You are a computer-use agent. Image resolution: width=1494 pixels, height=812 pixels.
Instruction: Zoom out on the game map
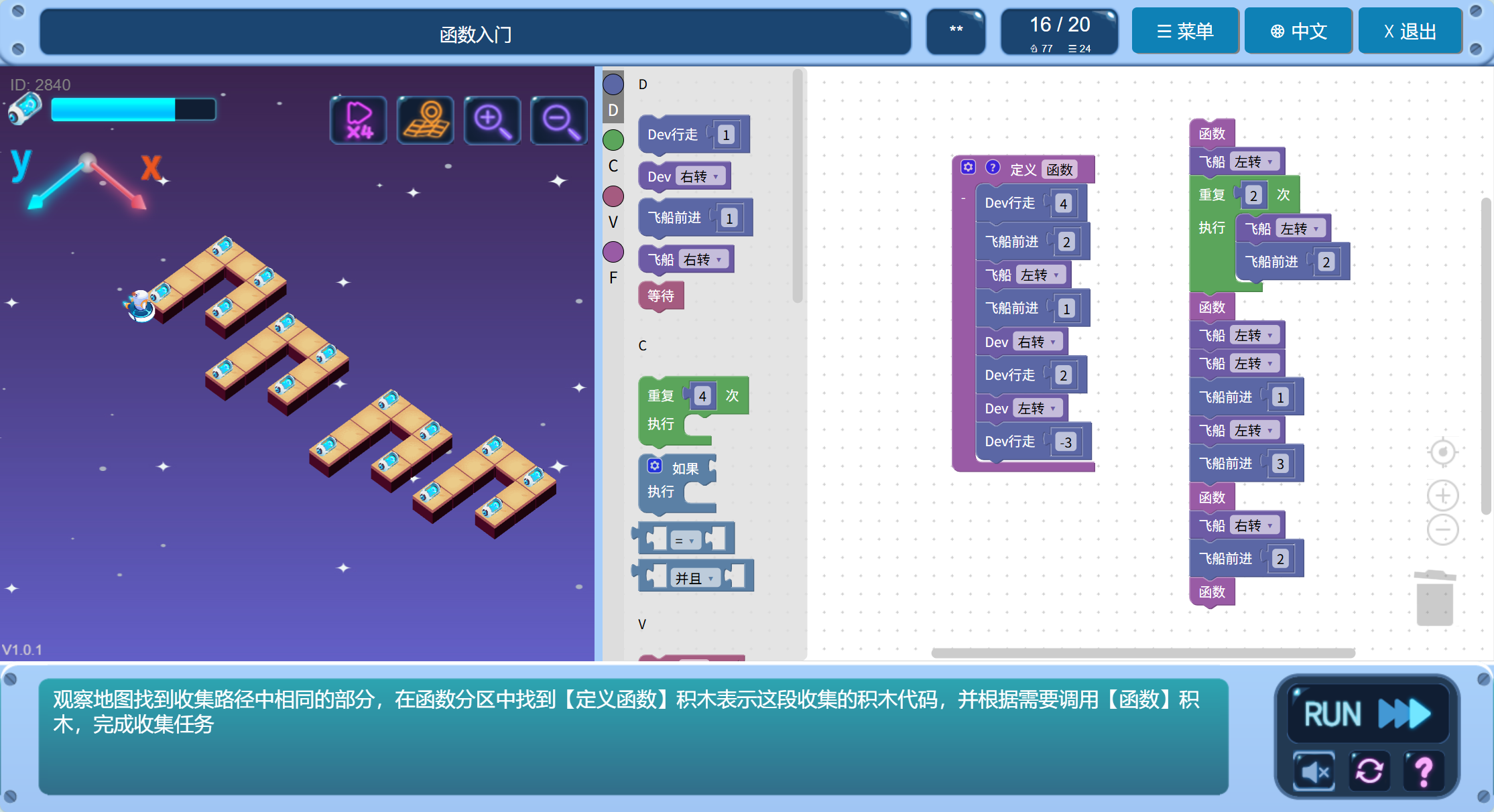coord(558,120)
